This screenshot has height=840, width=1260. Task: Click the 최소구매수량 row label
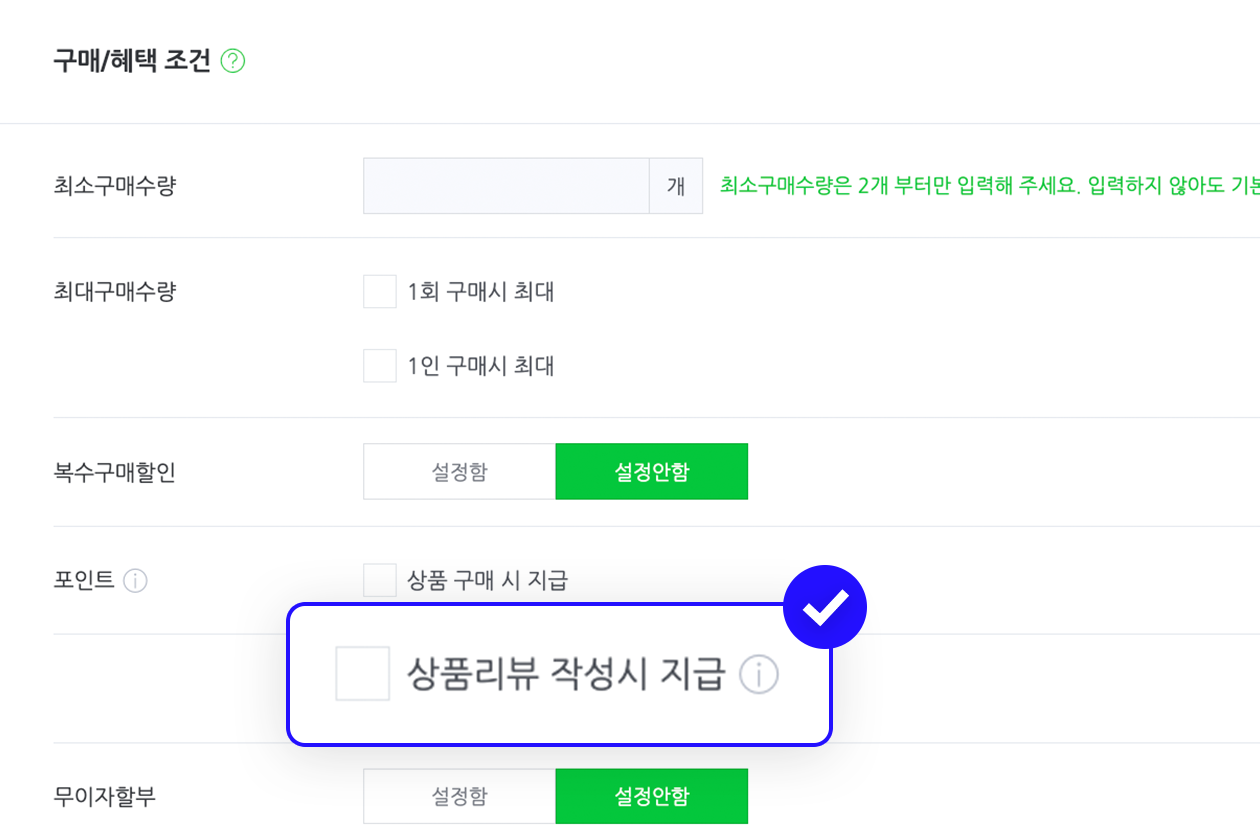(x=114, y=186)
